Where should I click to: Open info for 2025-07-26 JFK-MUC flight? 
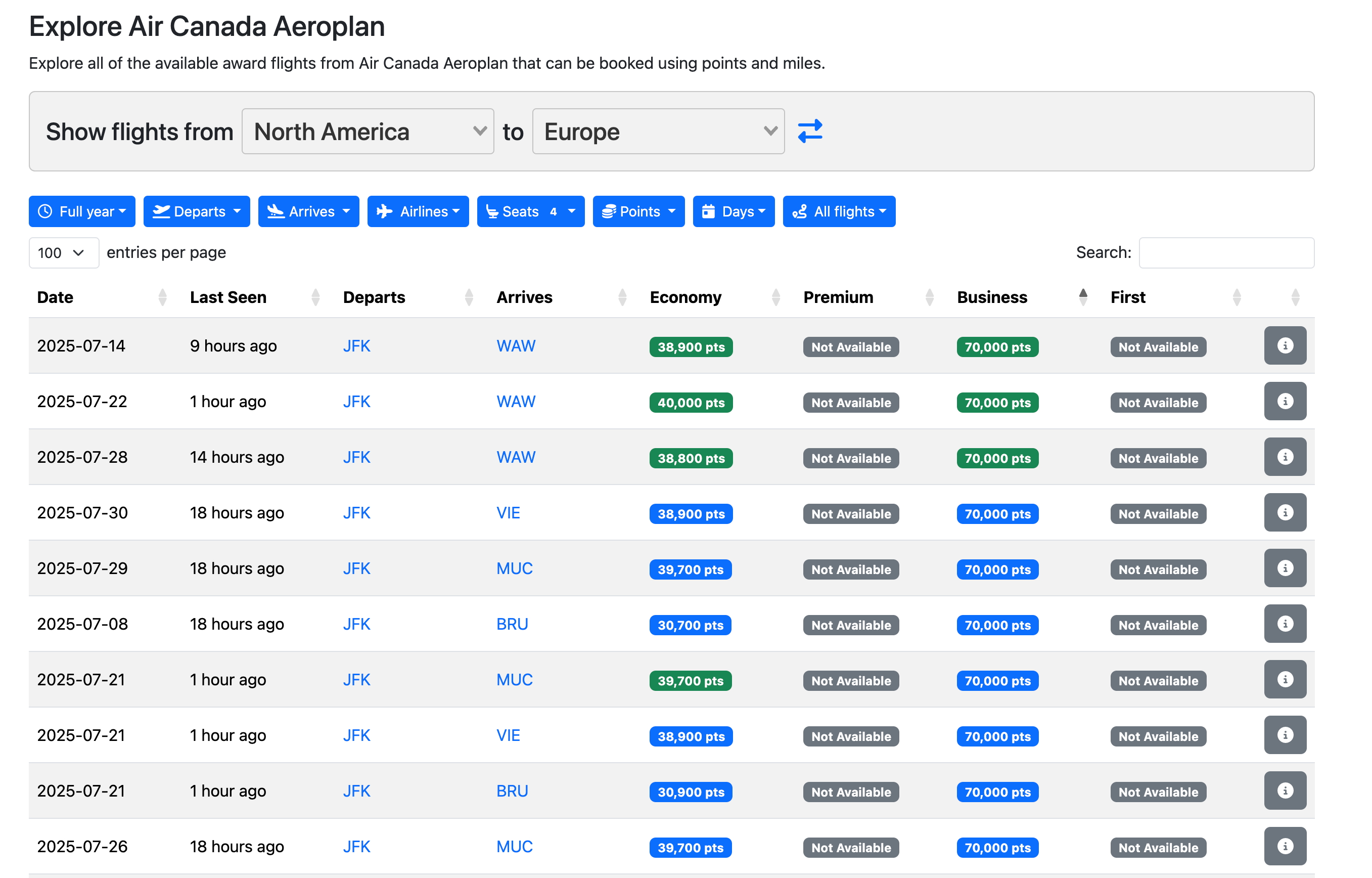pos(1285,846)
